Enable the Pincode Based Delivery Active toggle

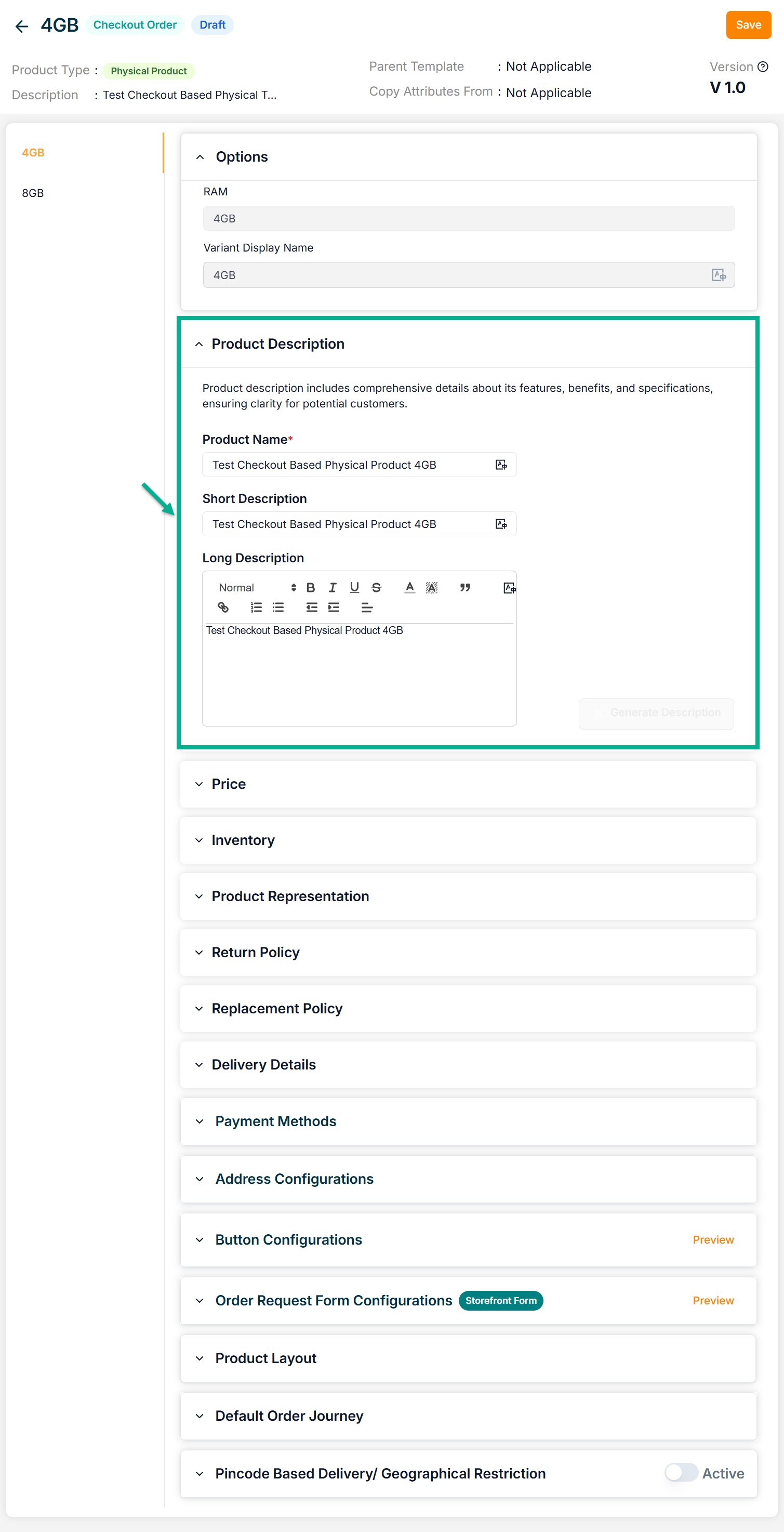[681, 1473]
